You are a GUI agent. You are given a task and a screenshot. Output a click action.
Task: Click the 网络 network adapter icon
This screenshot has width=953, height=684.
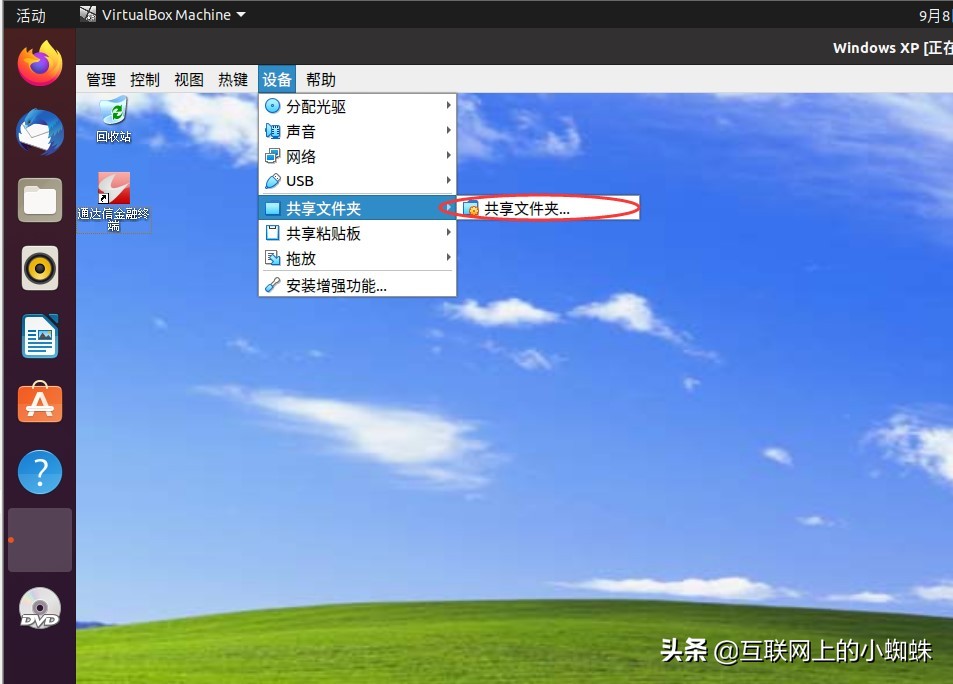click(272, 156)
